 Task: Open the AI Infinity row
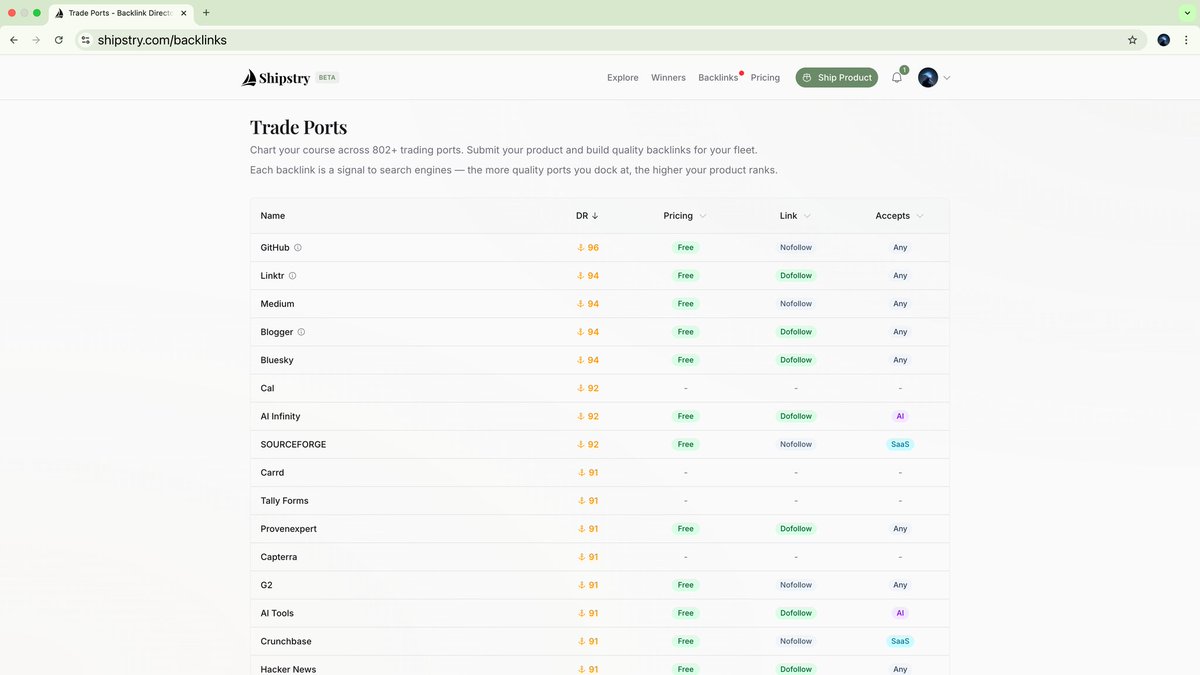pos(599,416)
